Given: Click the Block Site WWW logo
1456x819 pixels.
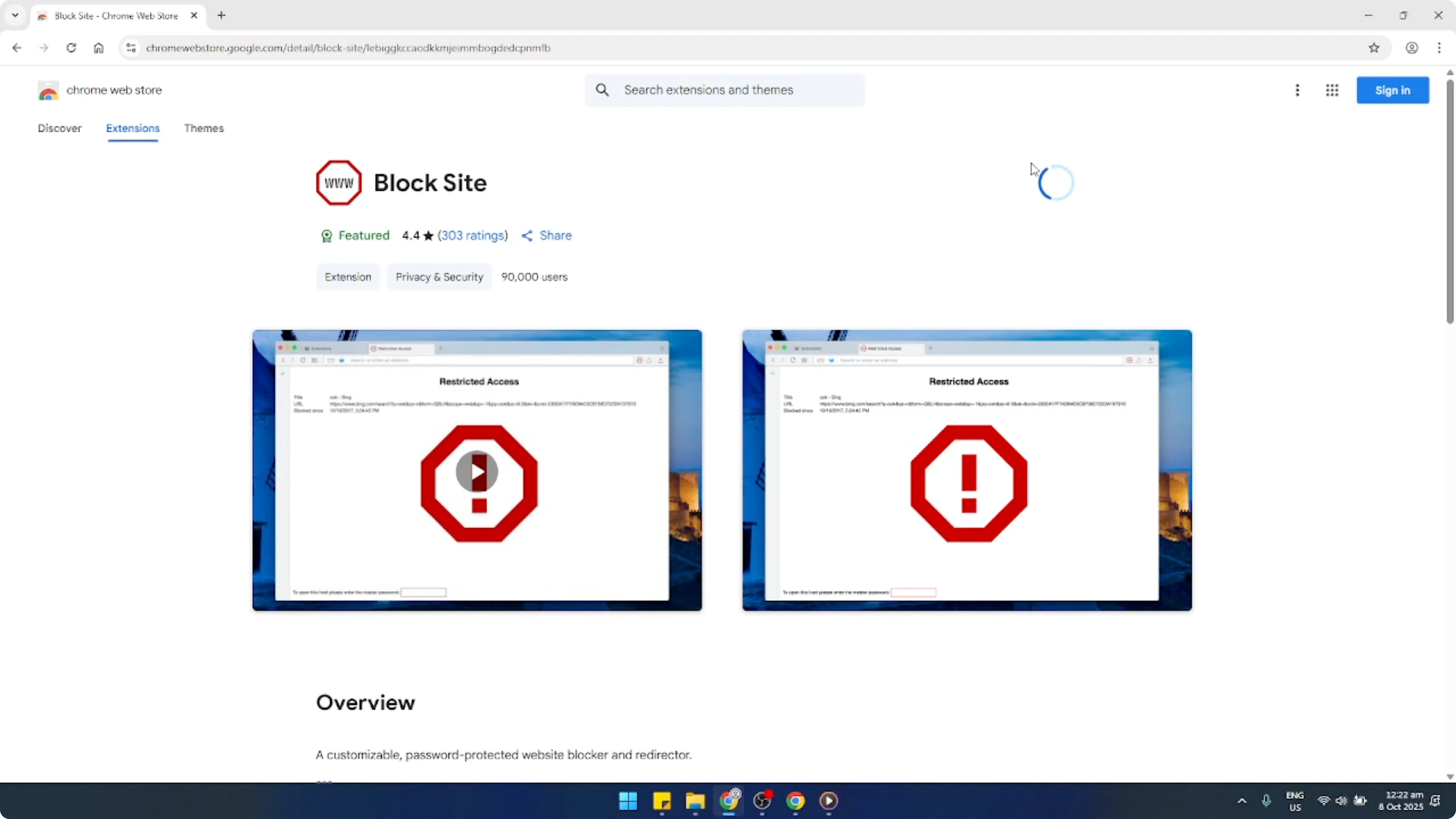Looking at the screenshot, I should 339,182.
